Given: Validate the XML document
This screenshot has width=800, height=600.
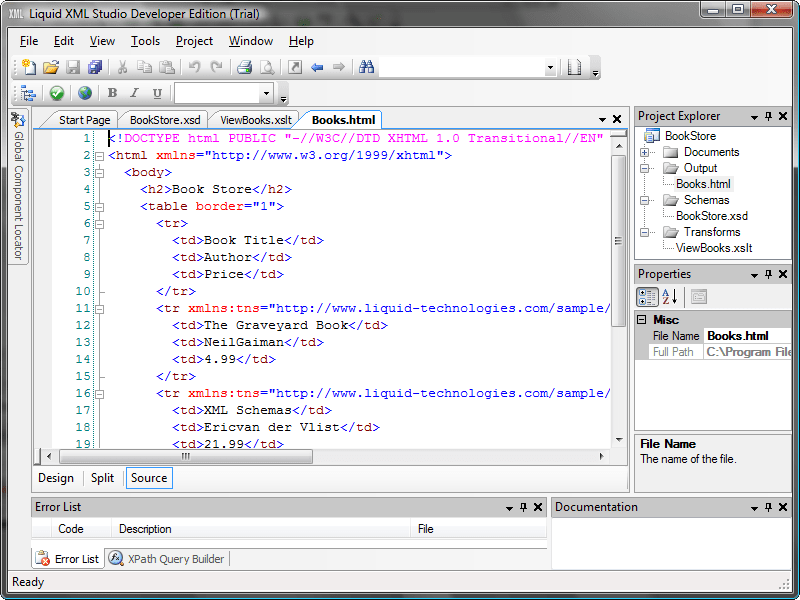Looking at the screenshot, I should point(57,93).
